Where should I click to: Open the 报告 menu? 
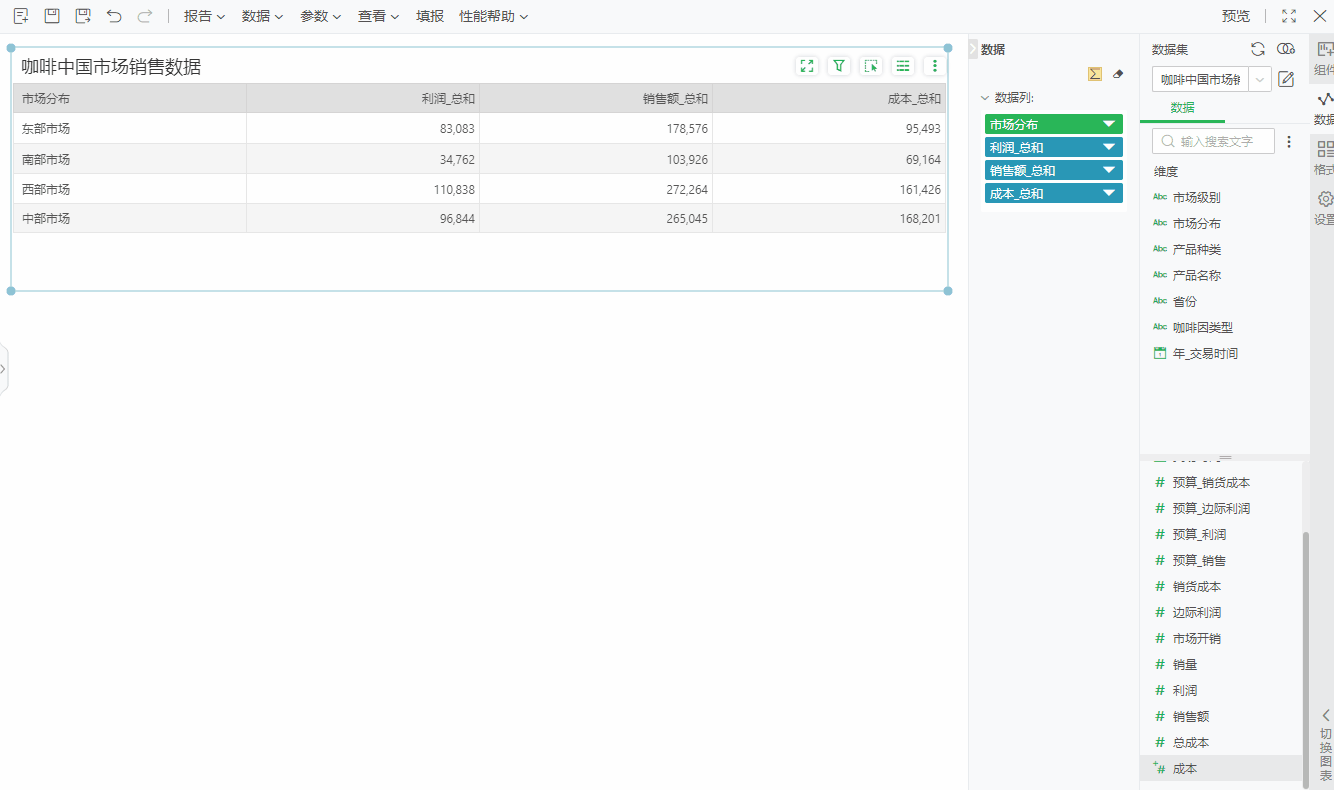pos(204,16)
